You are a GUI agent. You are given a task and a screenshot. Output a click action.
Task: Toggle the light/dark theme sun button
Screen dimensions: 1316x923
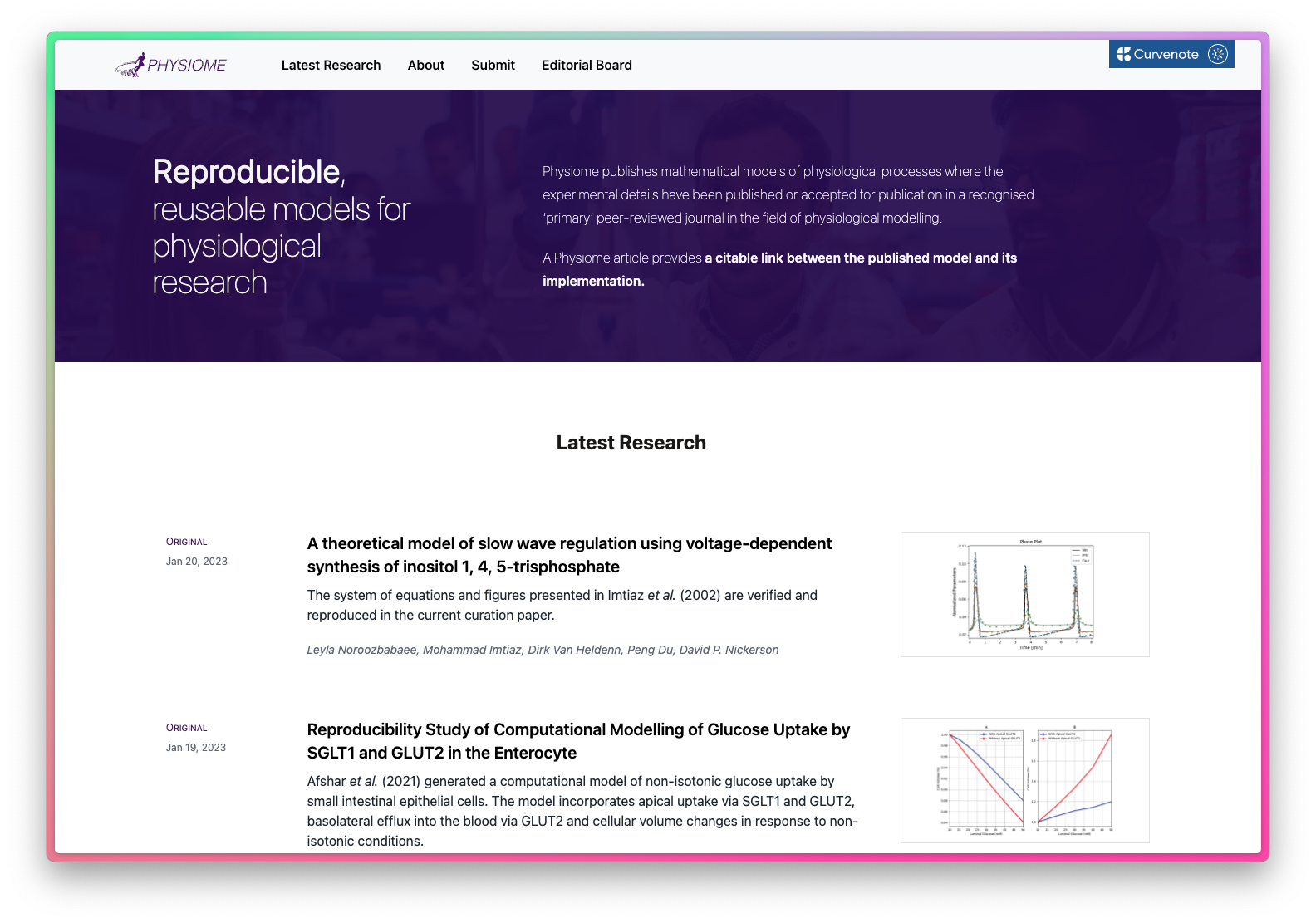point(1217,54)
